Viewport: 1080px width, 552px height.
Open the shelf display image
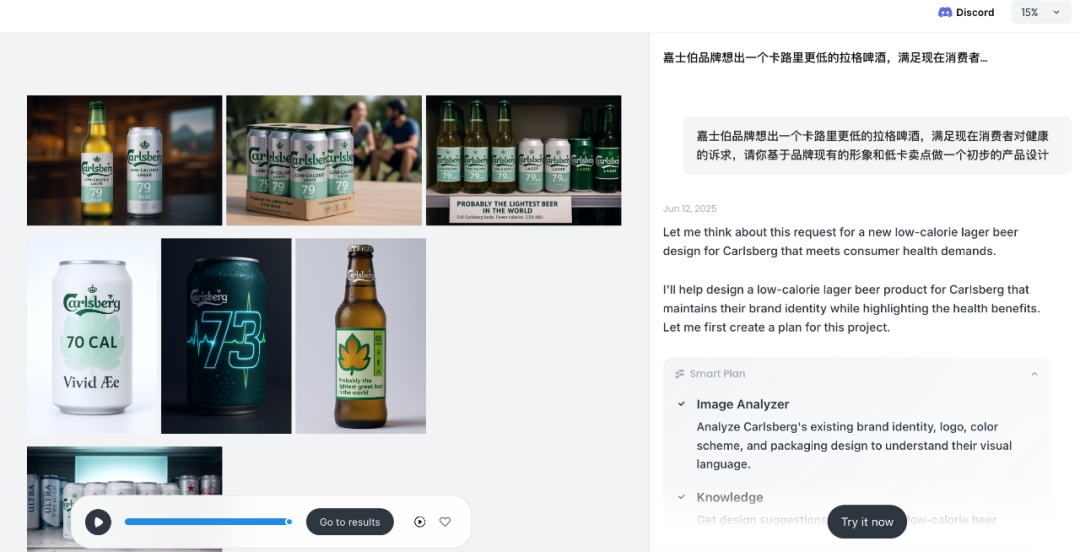523,161
